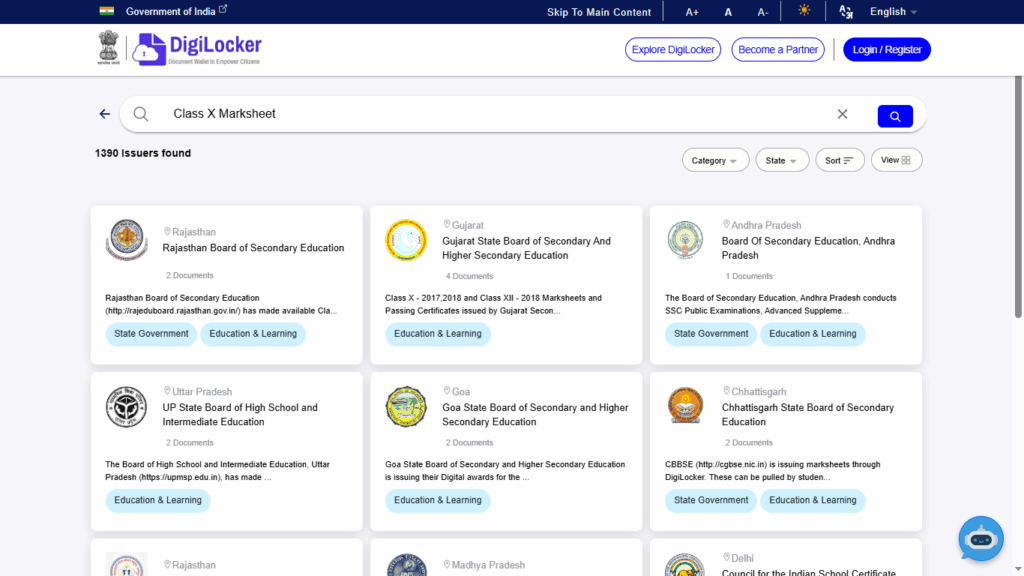Click the Indian flag icon
The image size is (1024, 576).
(106, 11)
